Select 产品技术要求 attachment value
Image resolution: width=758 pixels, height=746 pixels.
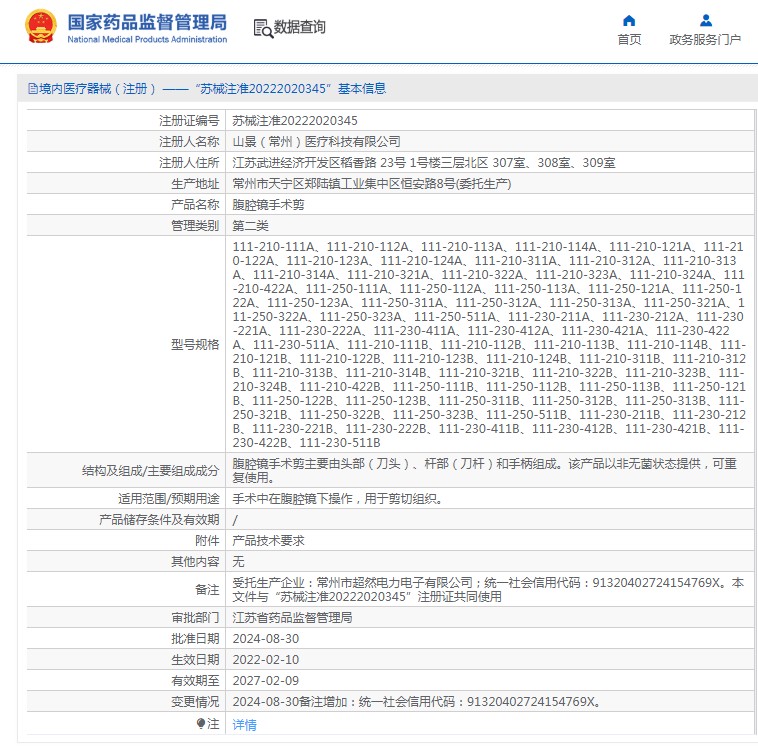(x=268, y=541)
